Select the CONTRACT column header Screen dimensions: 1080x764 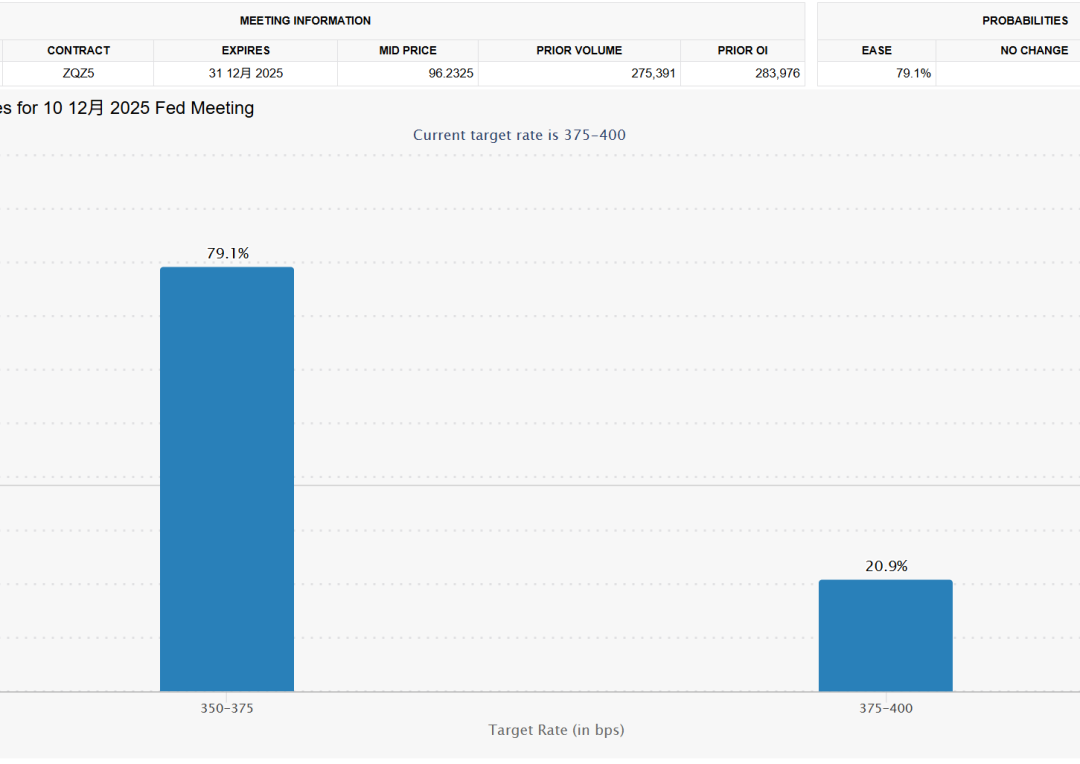tap(78, 50)
